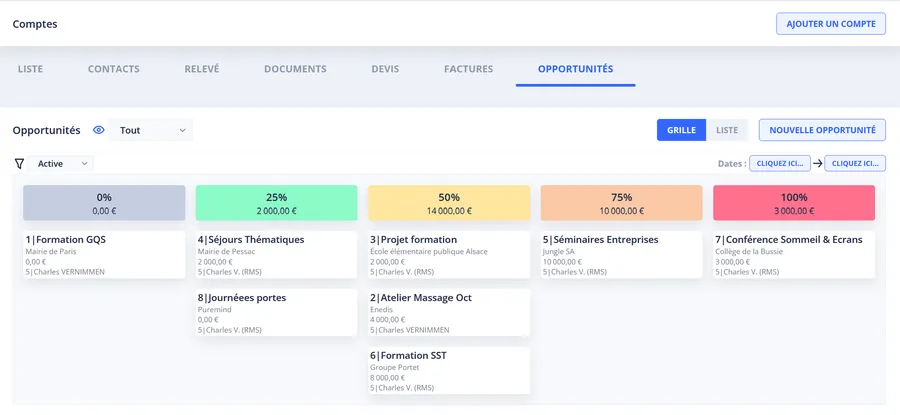Switch to GRILLE view

pyautogui.click(x=681, y=130)
